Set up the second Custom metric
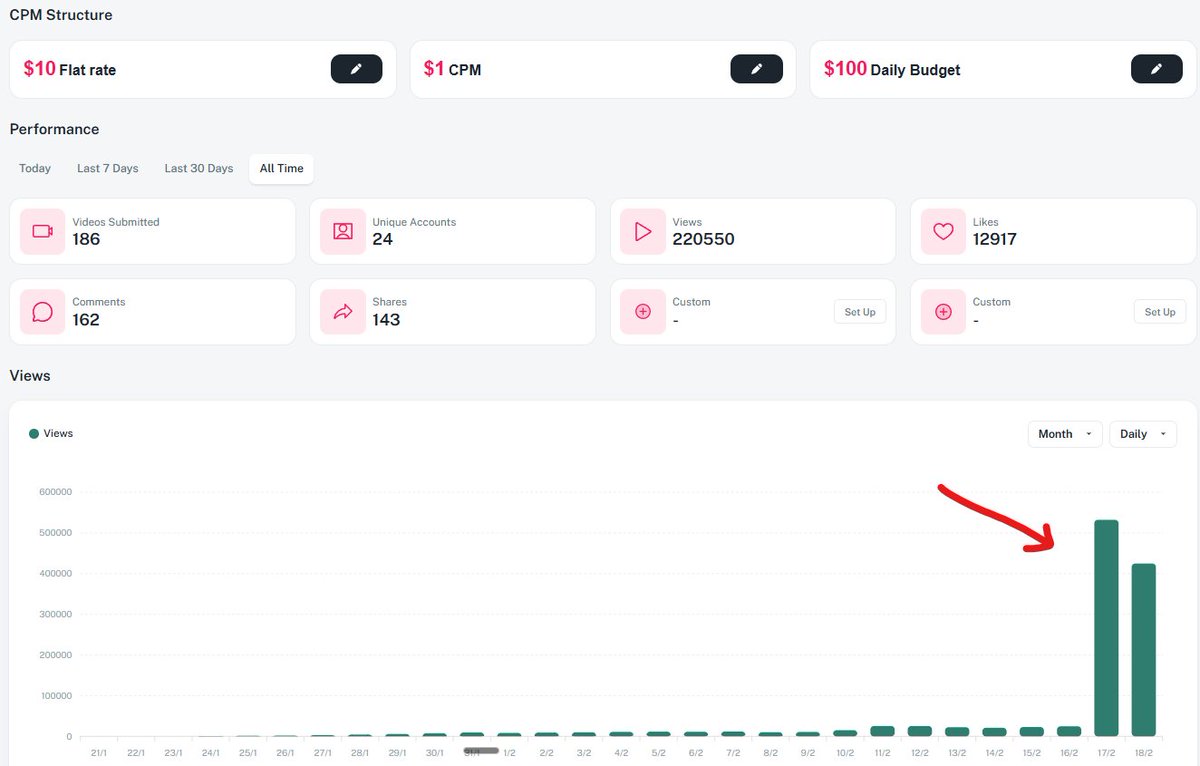1200x766 pixels. tap(1160, 312)
